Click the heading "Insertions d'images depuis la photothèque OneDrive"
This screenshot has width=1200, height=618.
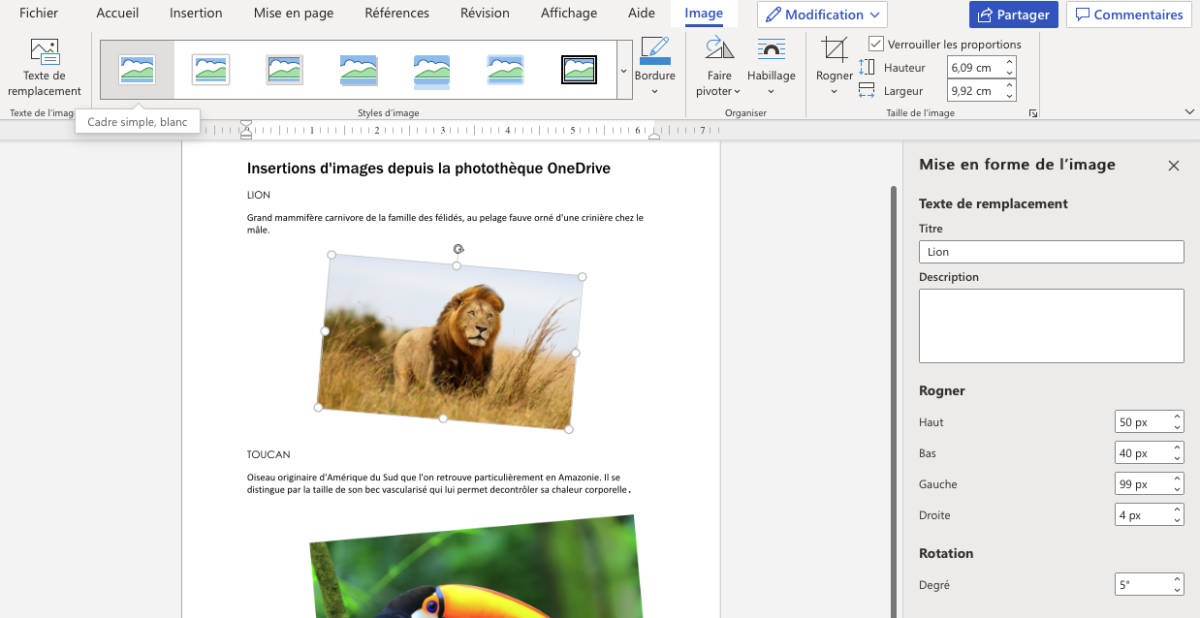click(429, 168)
